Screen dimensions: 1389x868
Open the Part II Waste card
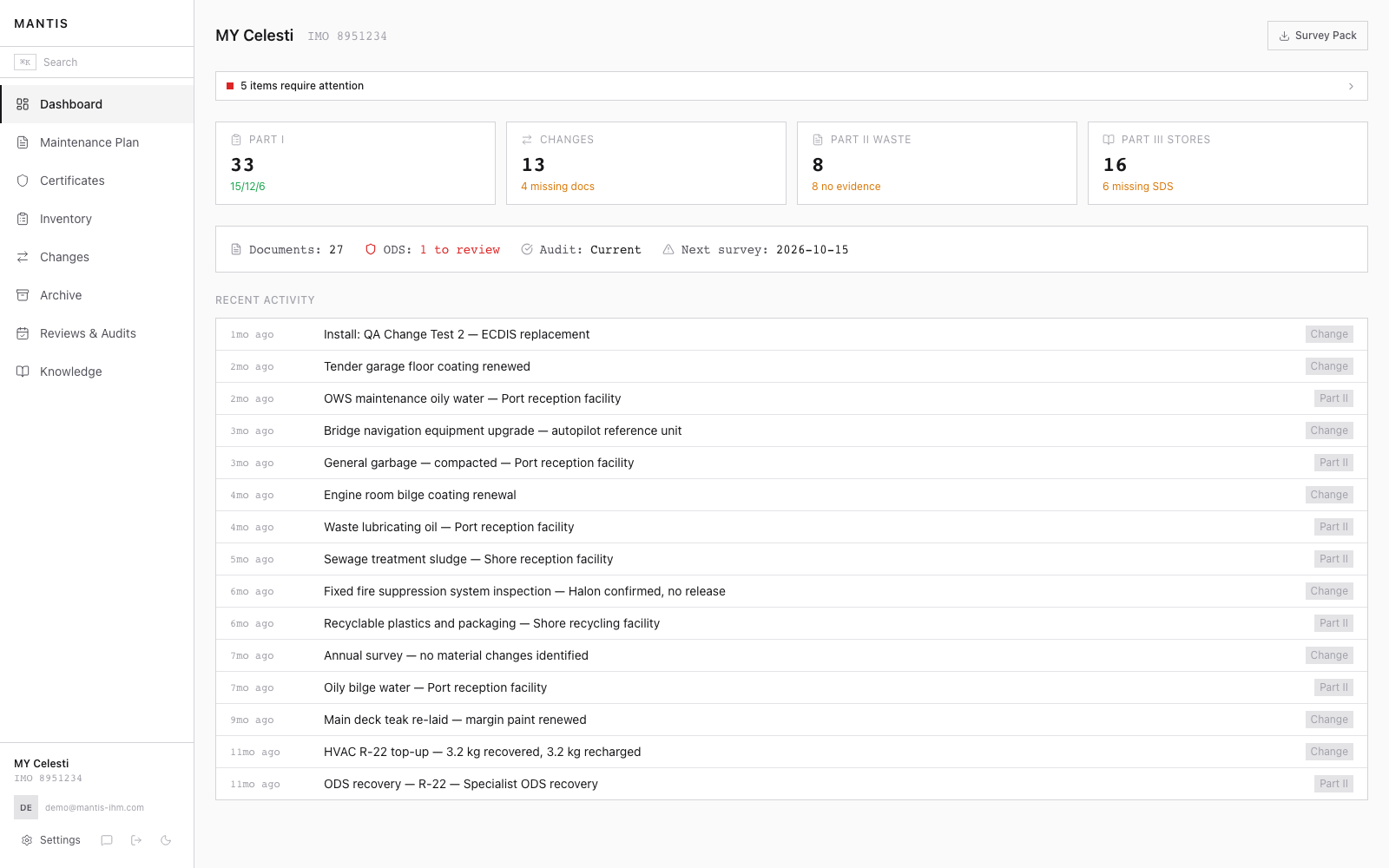click(937, 163)
